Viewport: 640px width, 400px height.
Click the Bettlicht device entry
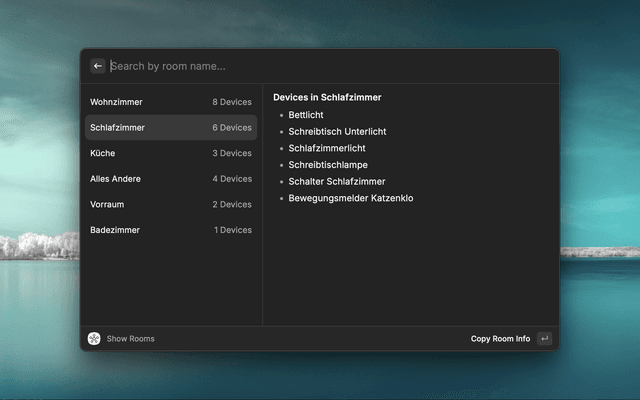click(x=306, y=115)
